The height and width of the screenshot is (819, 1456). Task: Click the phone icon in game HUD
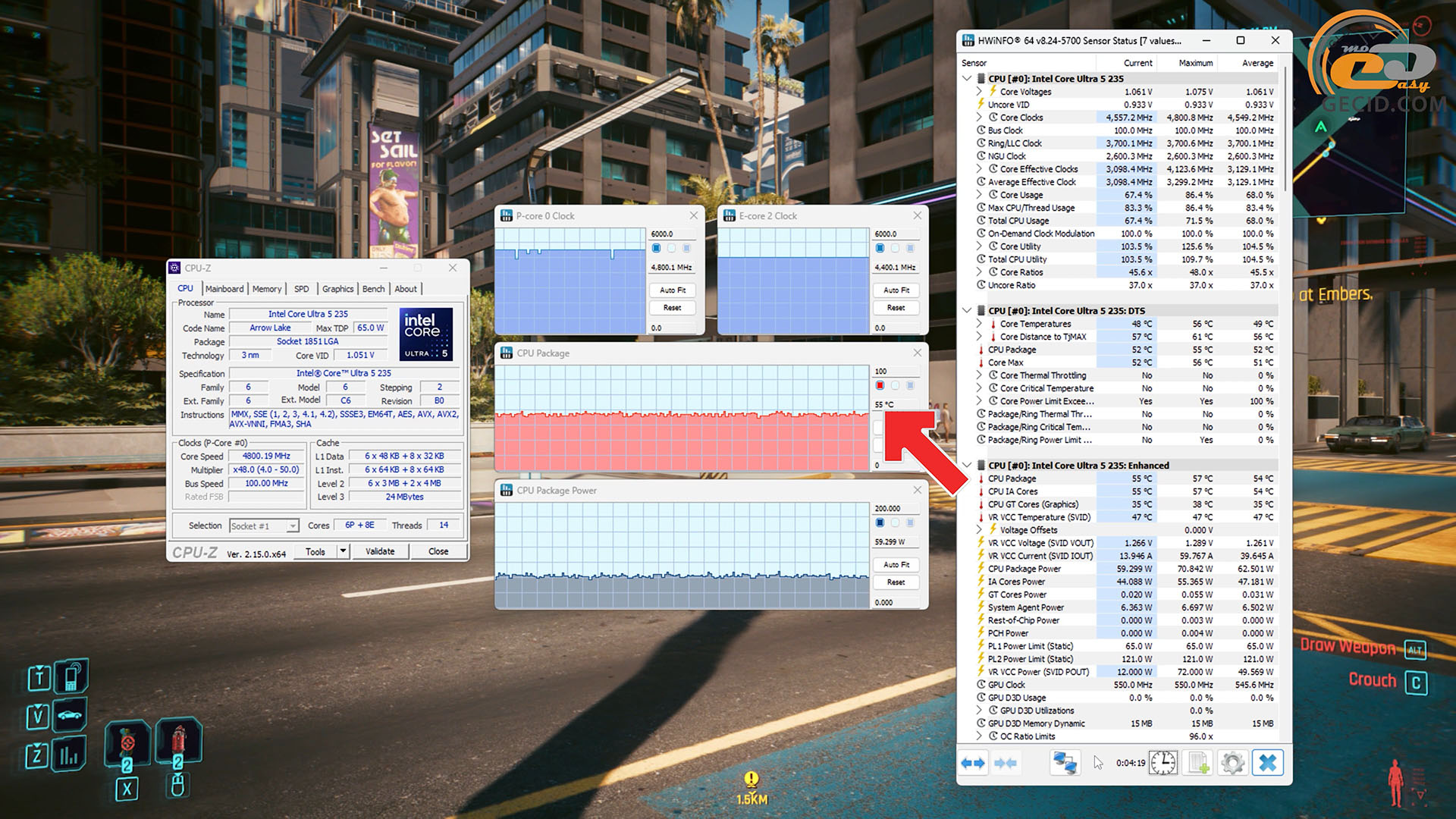71,675
